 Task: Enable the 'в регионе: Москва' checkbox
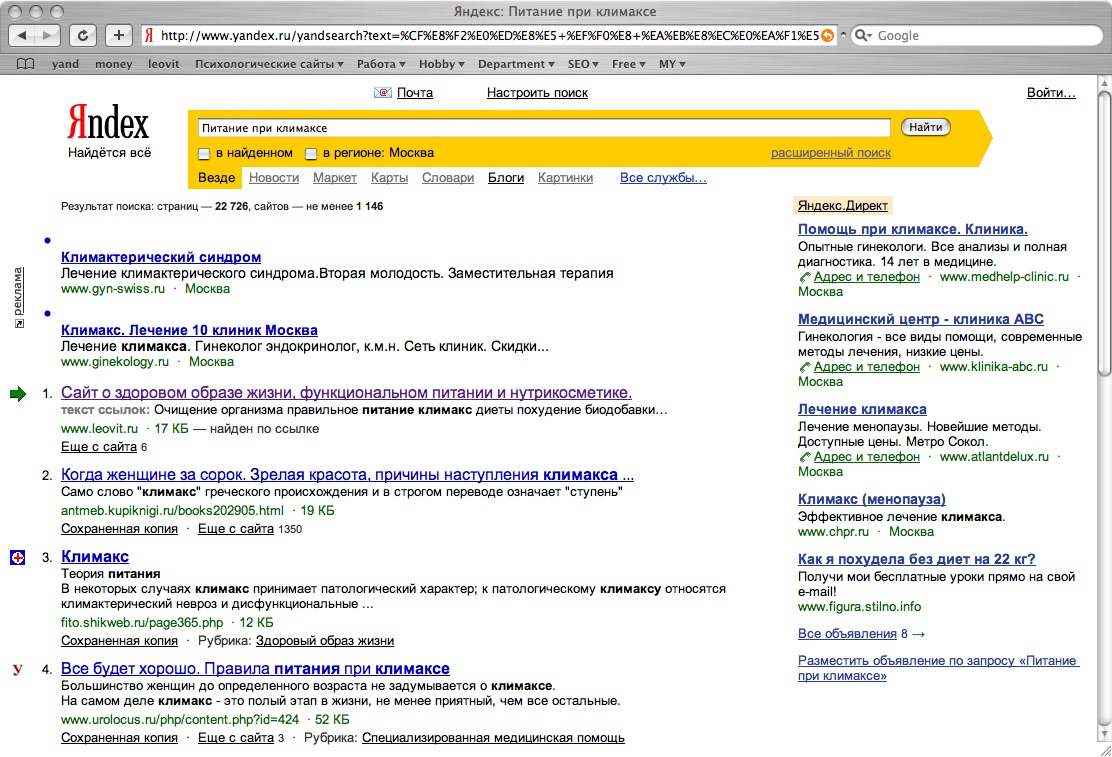tap(311, 153)
